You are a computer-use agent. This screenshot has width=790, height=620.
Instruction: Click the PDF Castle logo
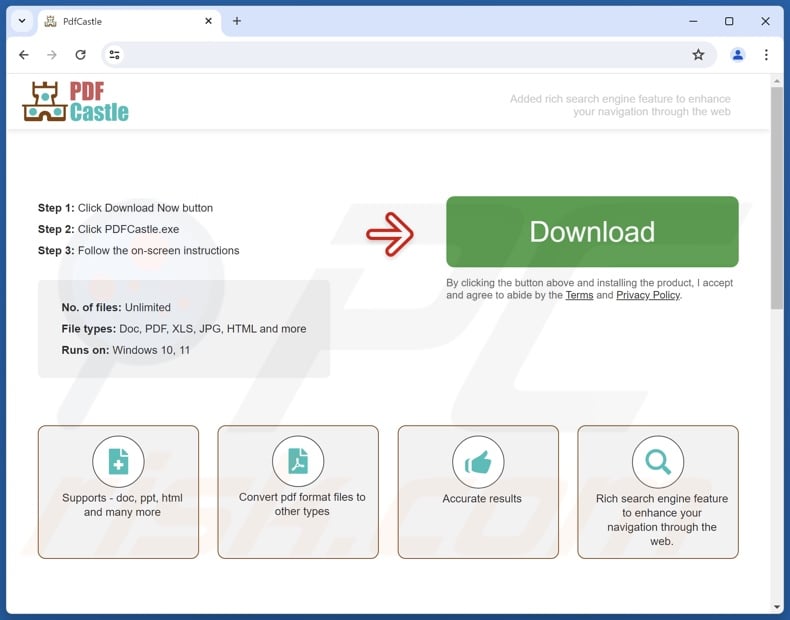click(76, 102)
